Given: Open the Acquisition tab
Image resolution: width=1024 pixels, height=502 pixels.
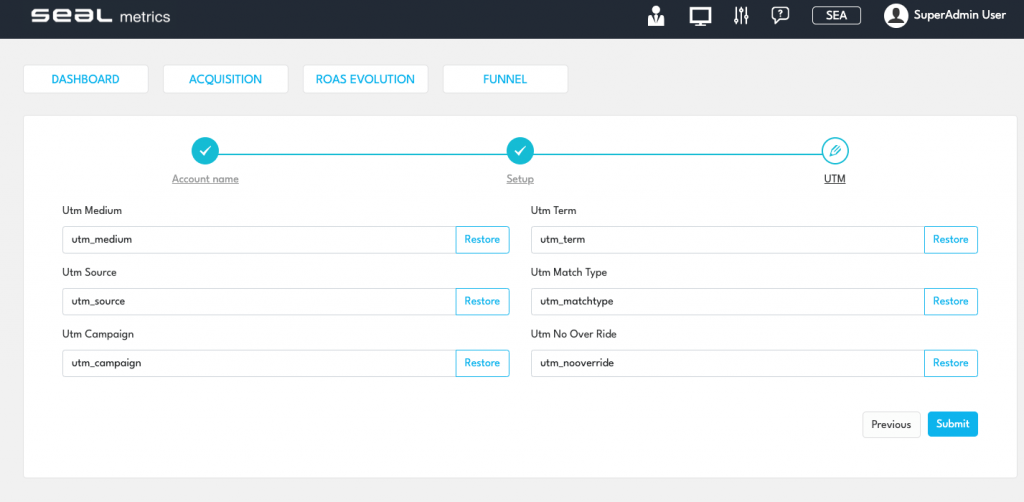Looking at the screenshot, I should tap(225, 79).
